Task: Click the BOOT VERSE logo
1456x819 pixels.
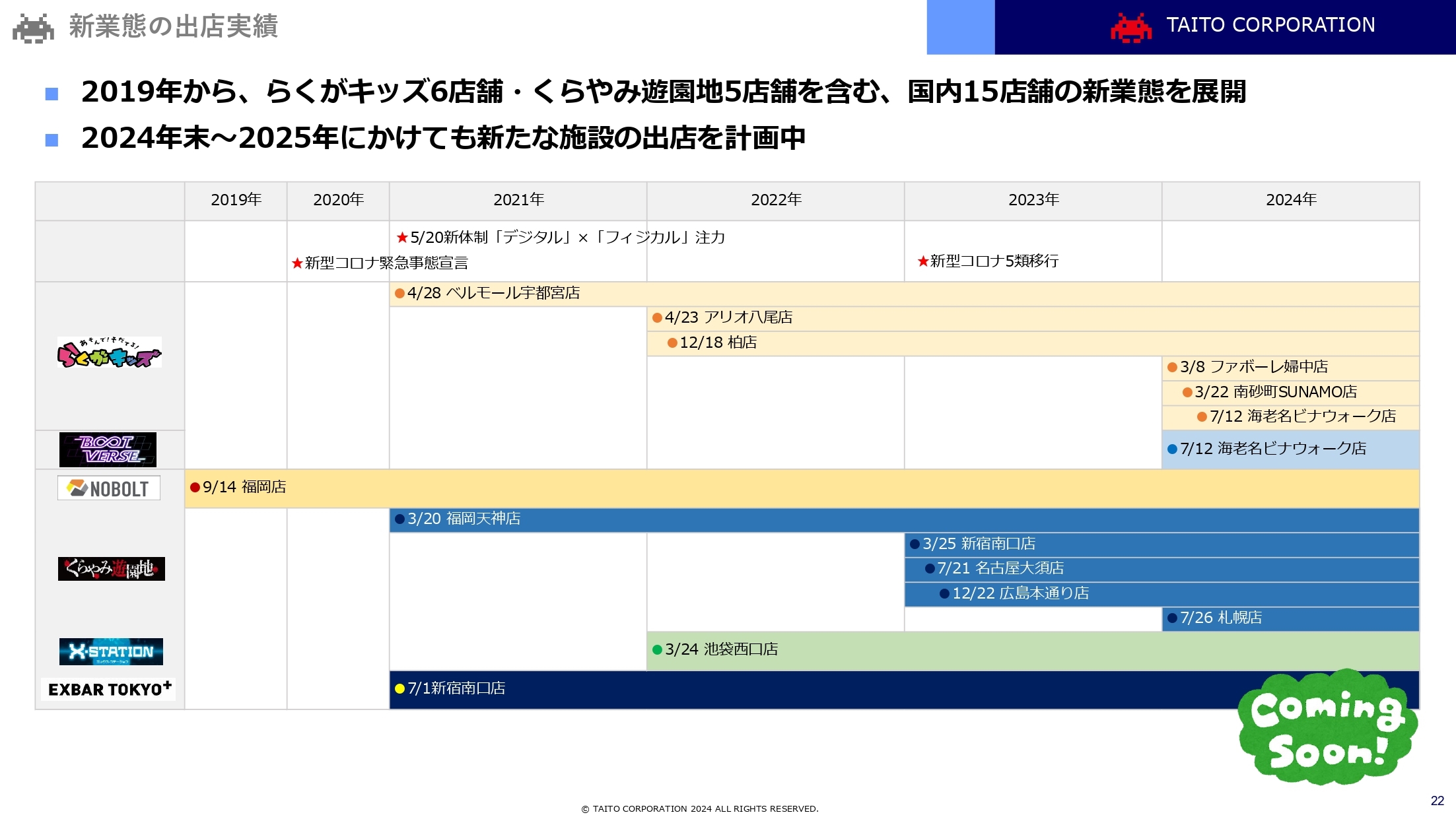Action: [108, 449]
